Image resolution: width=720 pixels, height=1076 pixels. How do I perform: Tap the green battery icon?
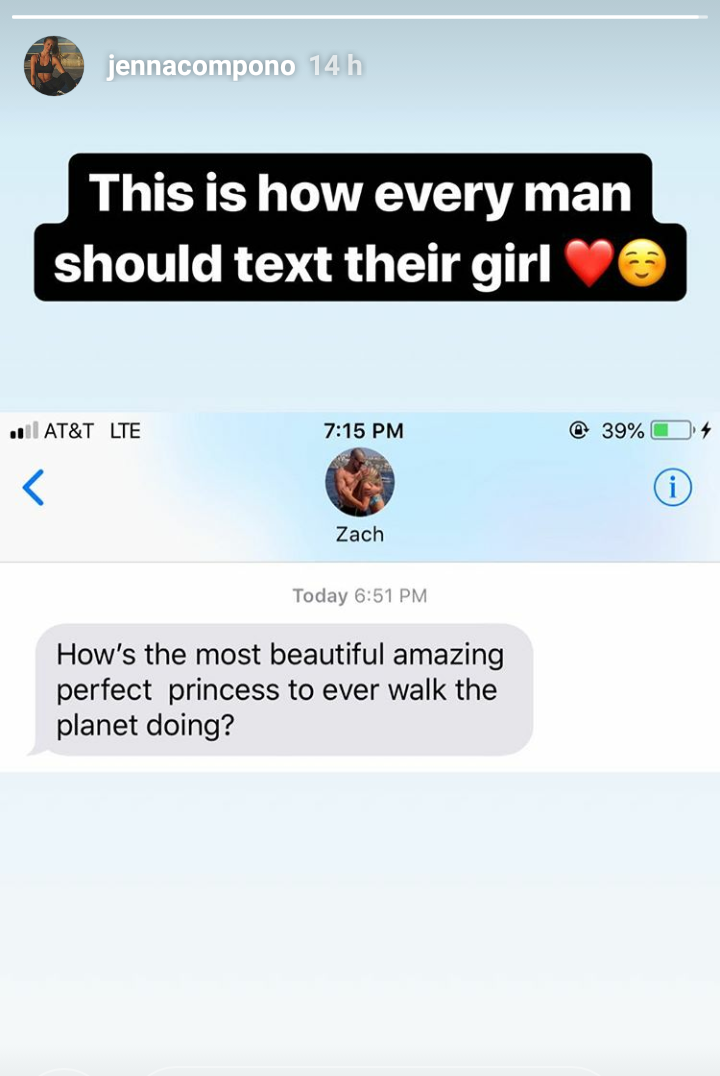tap(672, 430)
